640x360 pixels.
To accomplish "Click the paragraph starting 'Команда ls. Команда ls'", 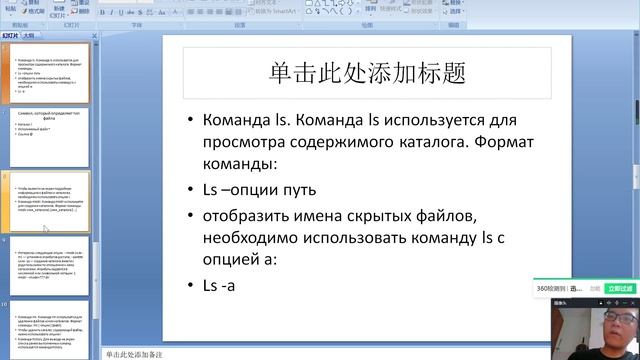I will pyautogui.click(x=368, y=142).
